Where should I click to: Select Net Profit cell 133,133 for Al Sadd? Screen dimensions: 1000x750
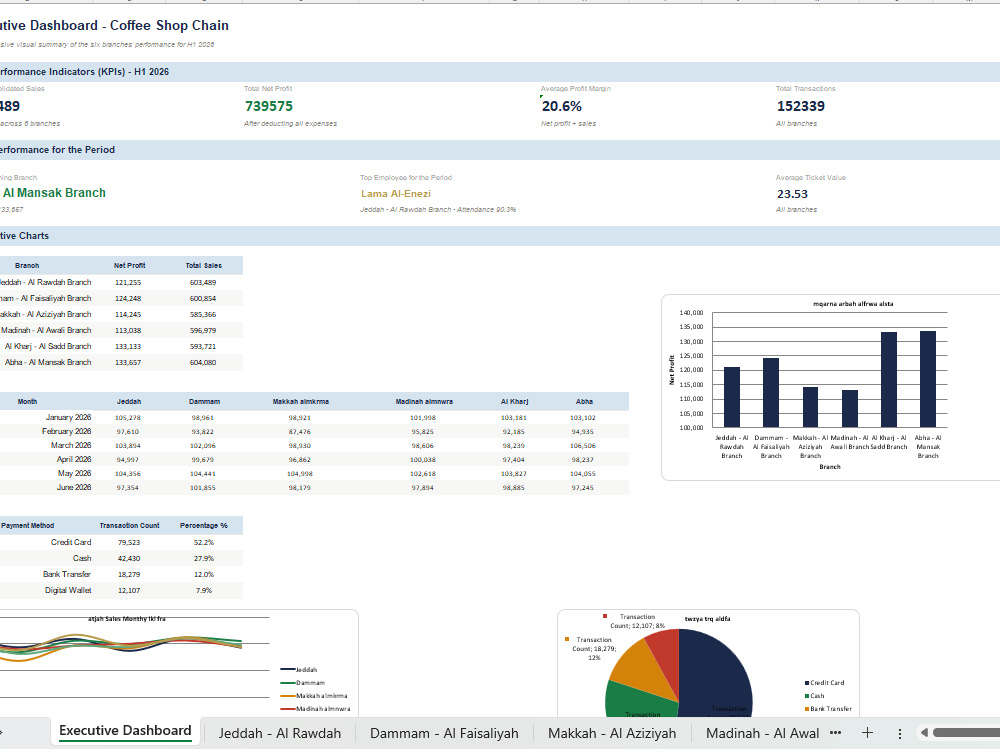coord(128,346)
